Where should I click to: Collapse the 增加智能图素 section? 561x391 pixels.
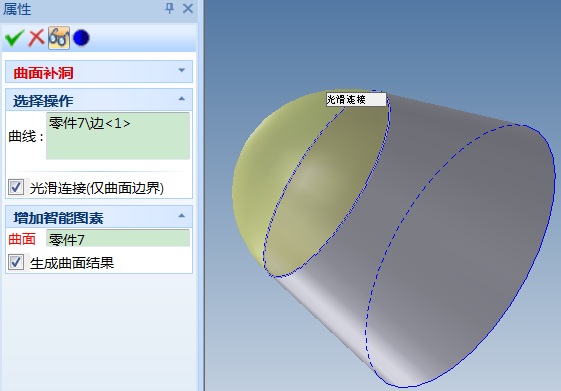(x=182, y=216)
